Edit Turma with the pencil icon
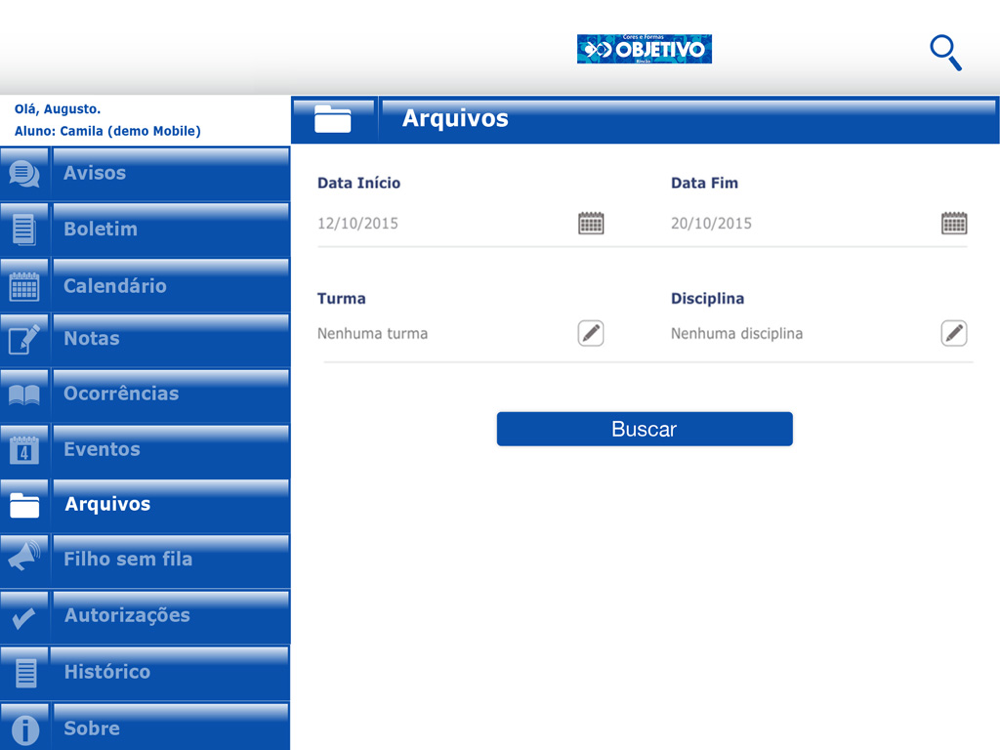 (x=591, y=334)
